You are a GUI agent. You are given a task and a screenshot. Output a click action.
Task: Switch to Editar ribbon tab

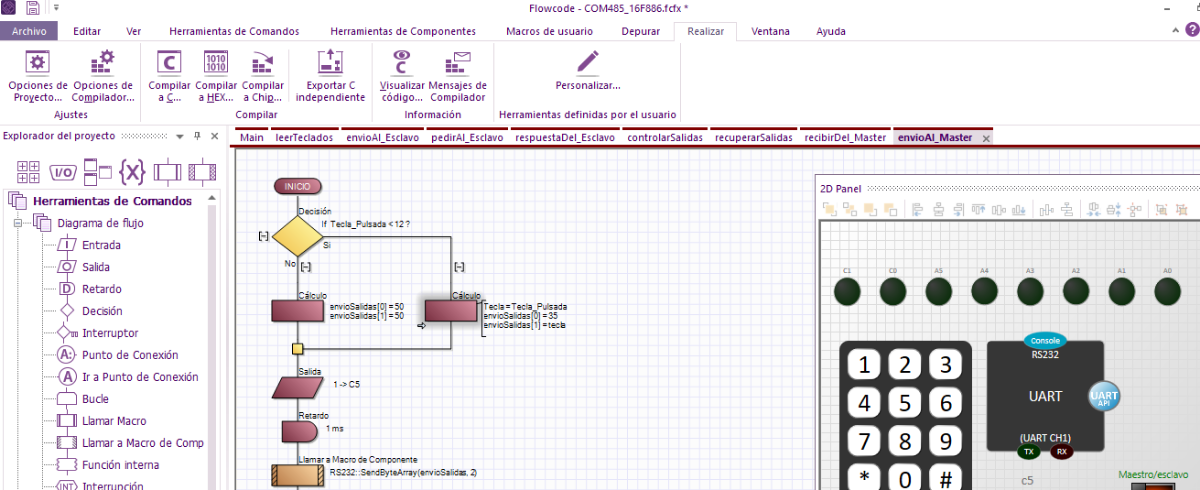pyautogui.click(x=87, y=31)
